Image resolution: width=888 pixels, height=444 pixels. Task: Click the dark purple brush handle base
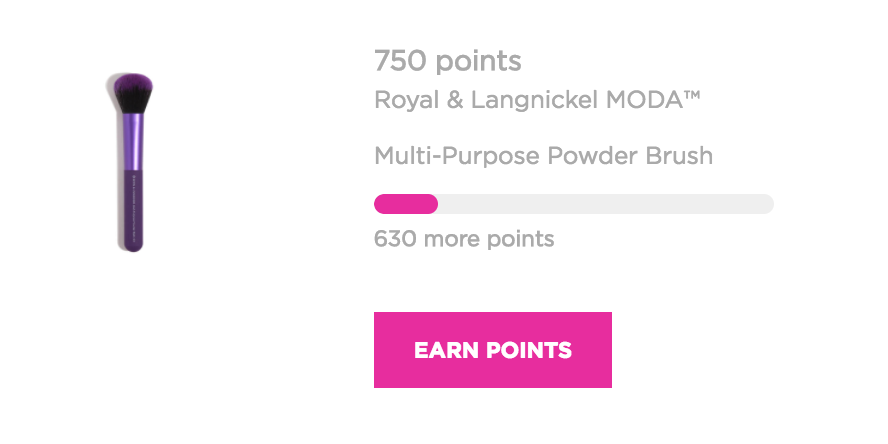pos(133,211)
